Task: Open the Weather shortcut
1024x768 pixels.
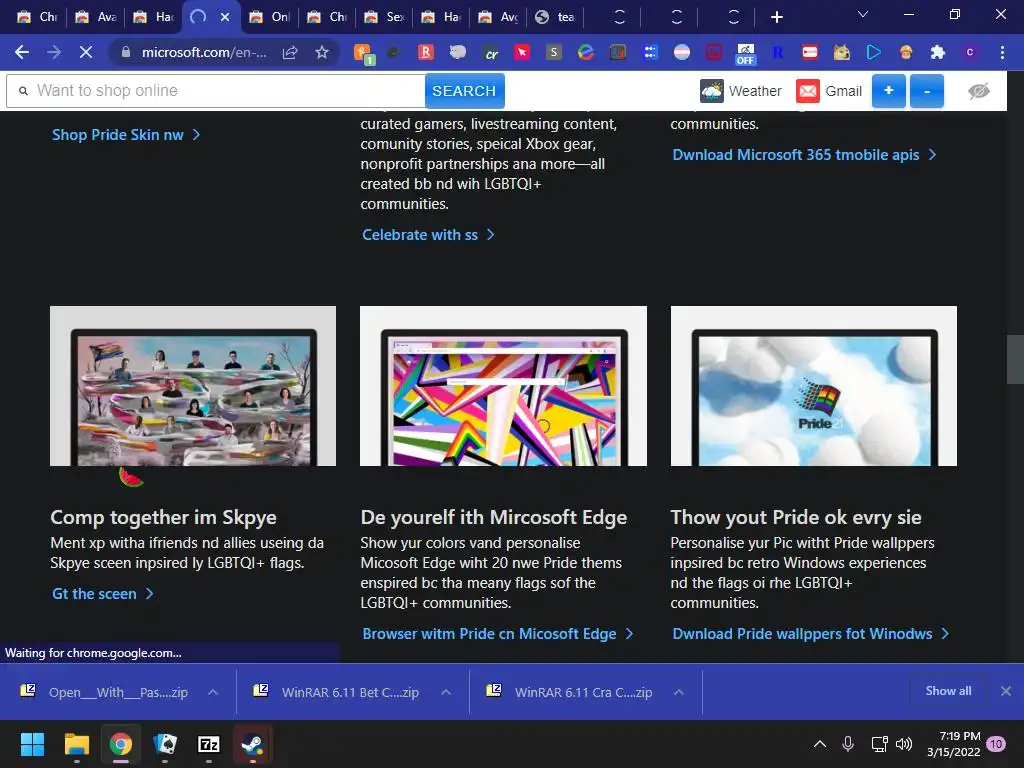Action: click(741, 91)
